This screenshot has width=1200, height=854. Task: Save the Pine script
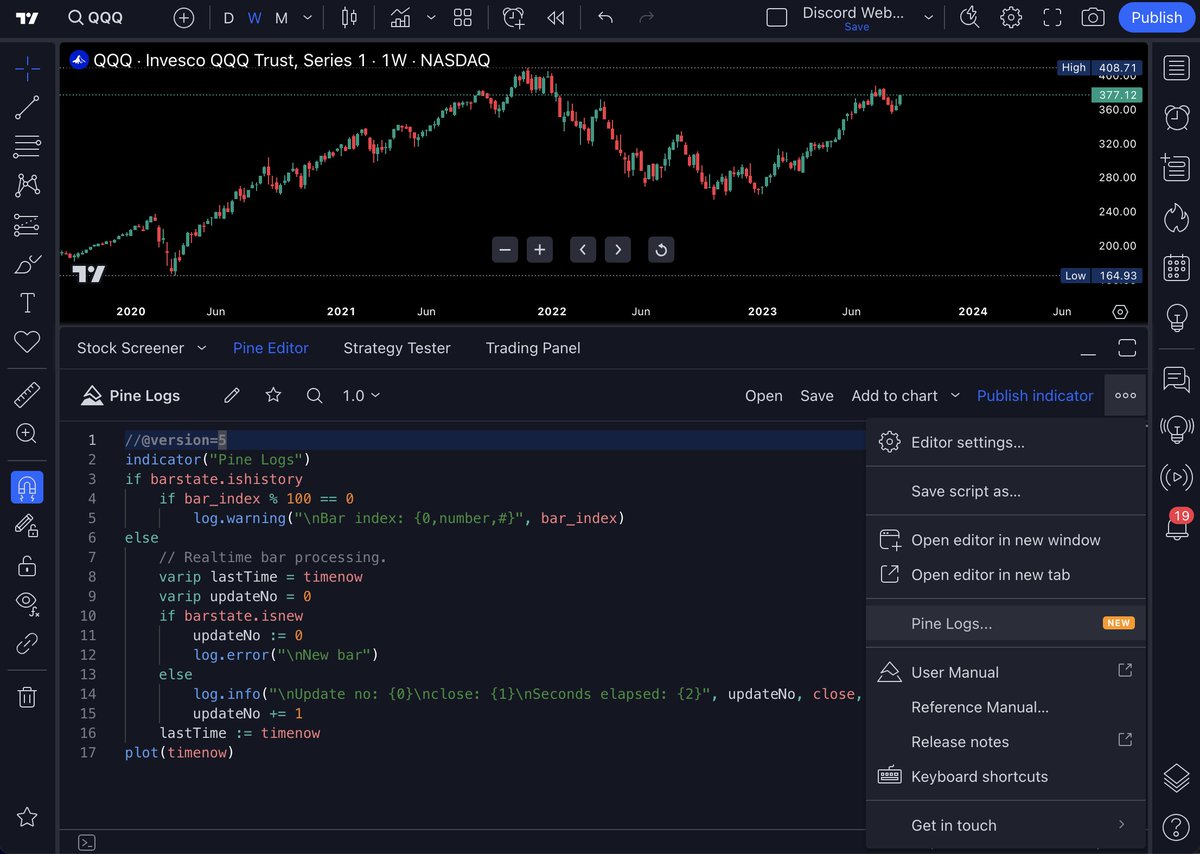click(x=817, y=396)
